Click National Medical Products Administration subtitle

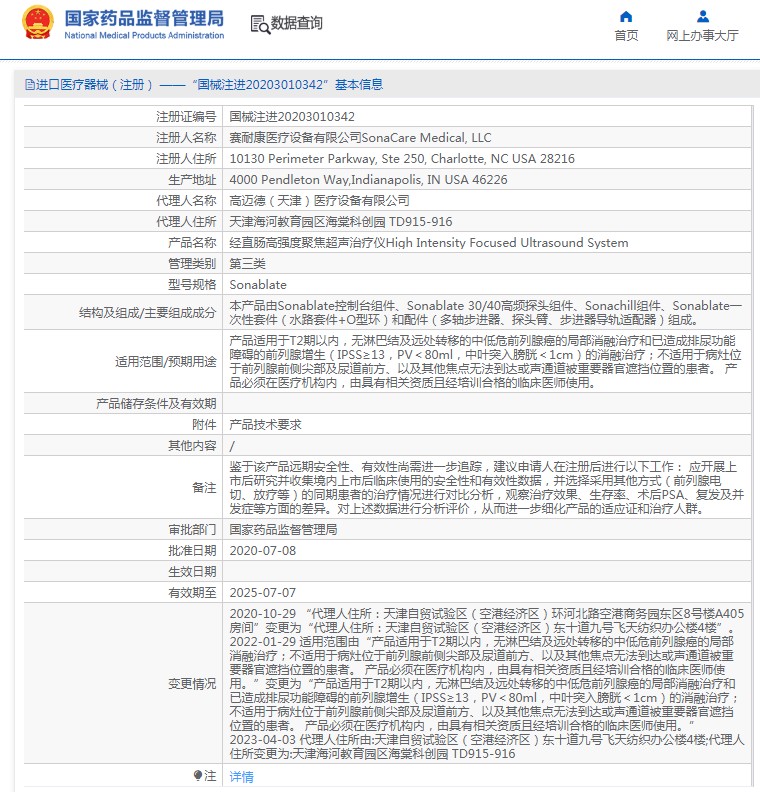tap(144, 35)
